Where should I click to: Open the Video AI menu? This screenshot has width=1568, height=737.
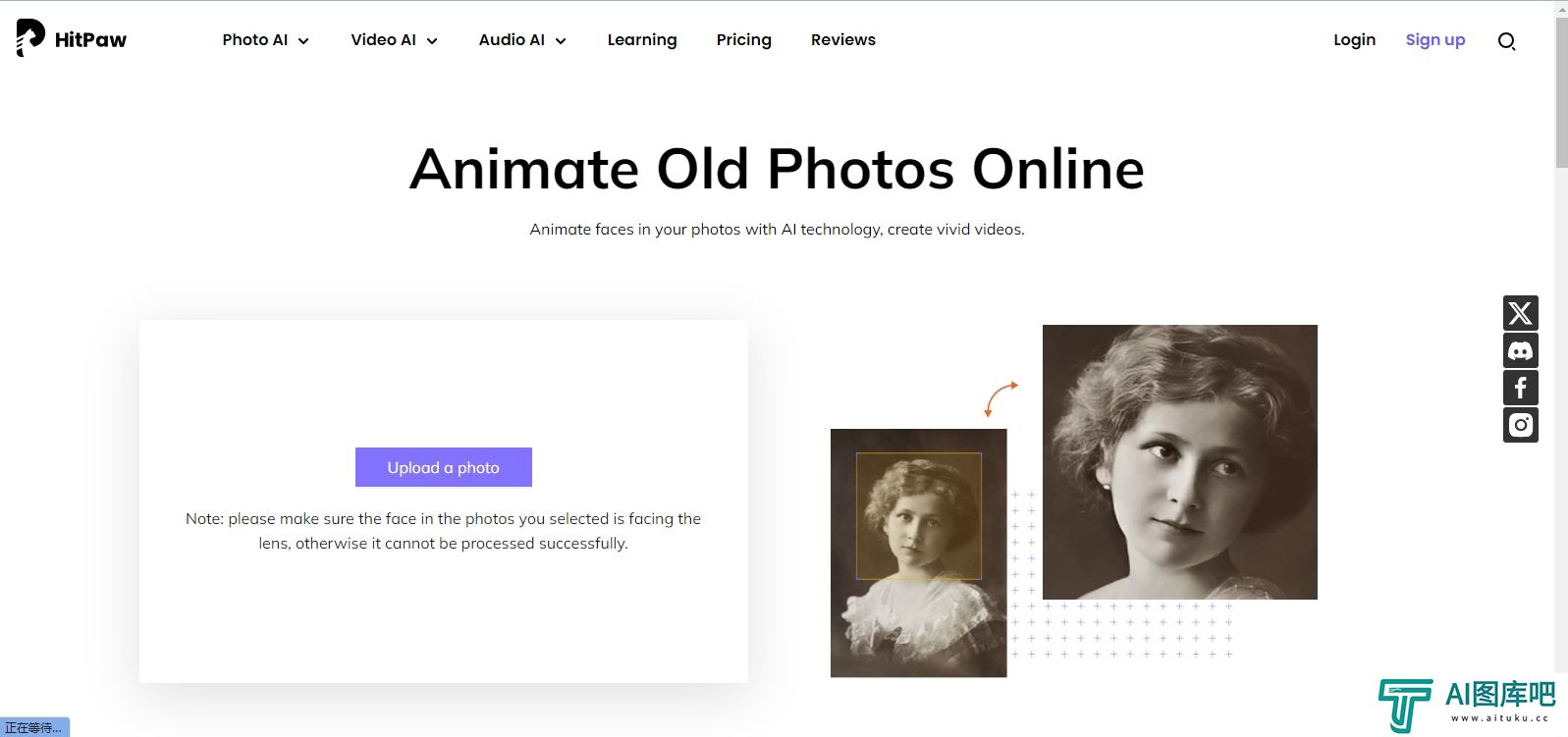coord(384,40)
